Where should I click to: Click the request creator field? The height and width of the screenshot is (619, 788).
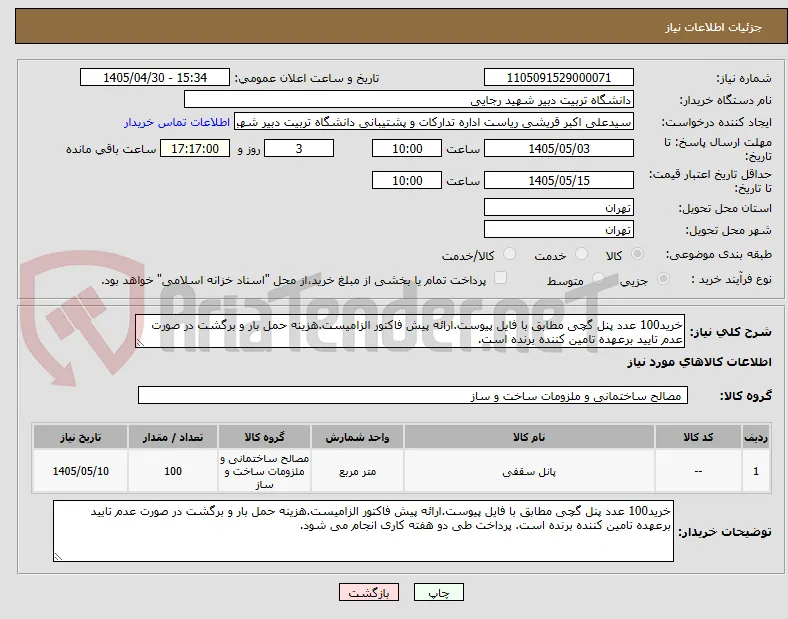click(x=434, y=122)
